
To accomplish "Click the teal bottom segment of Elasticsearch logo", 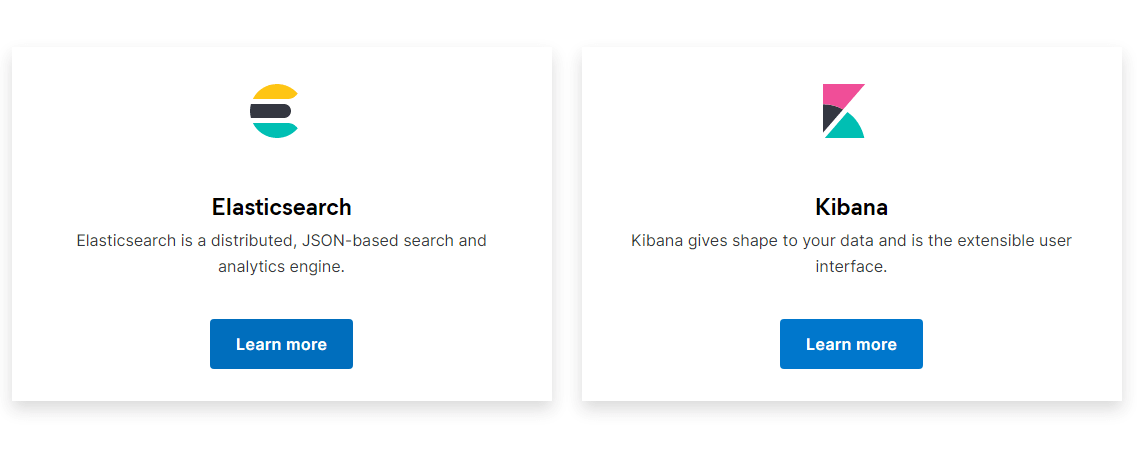I will (x=275, y=131).
